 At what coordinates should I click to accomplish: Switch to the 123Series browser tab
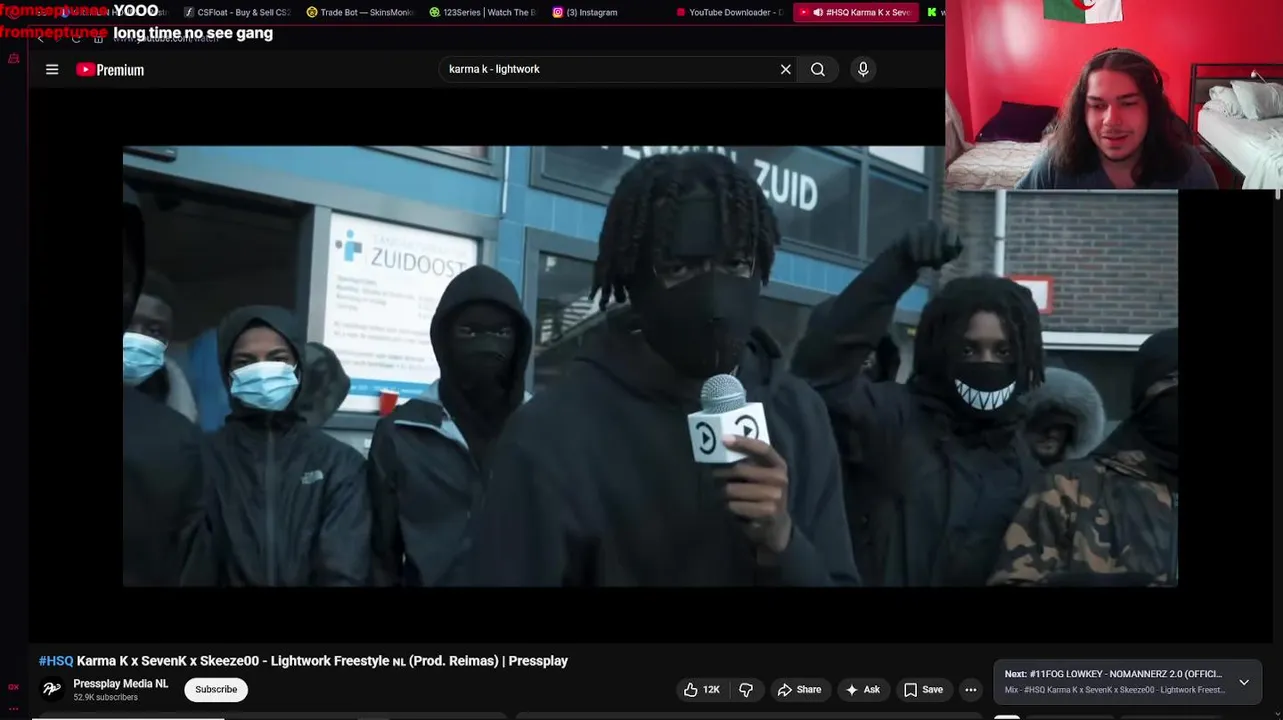483,12
